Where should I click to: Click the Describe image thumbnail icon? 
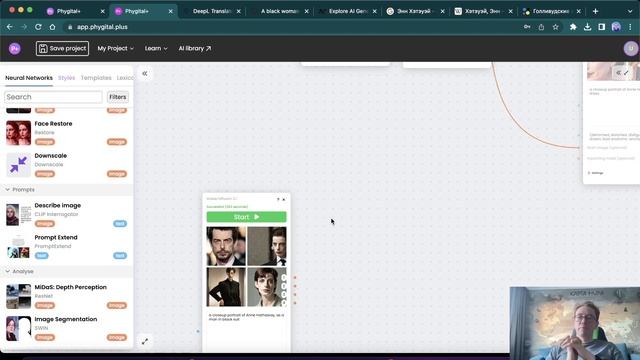click(x=18, y=215)
